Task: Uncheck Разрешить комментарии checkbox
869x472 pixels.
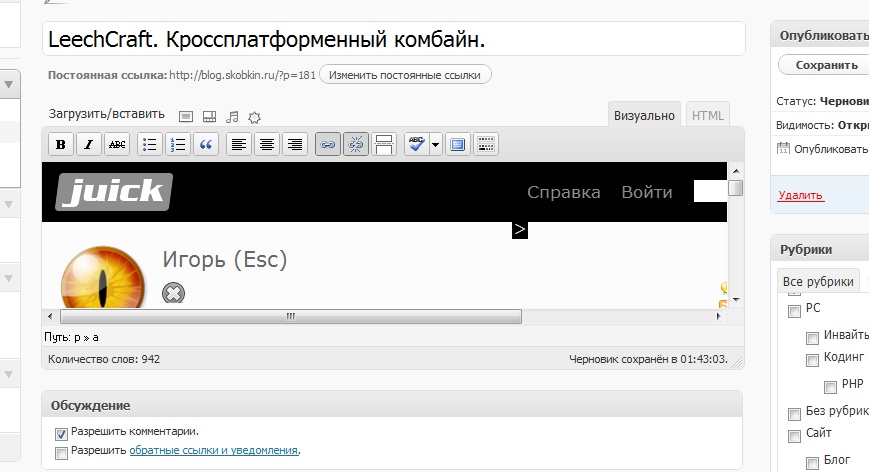Action: [x=62, y=434]
